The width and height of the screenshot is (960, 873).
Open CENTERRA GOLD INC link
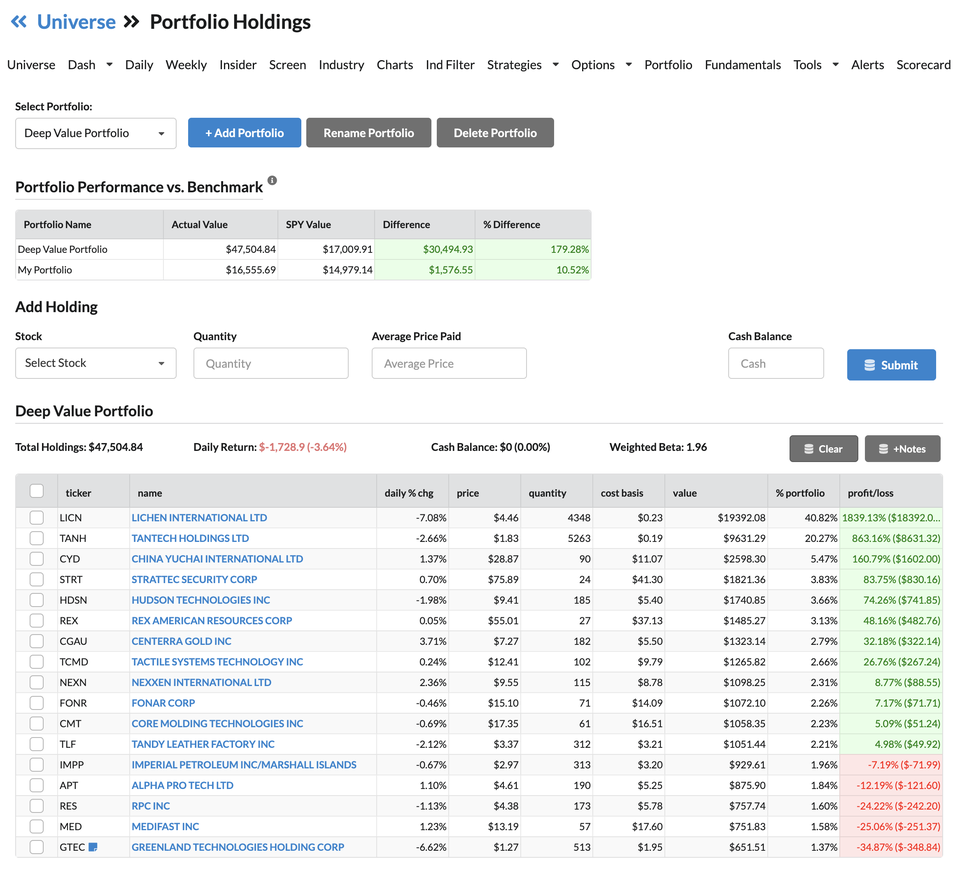[182, 642]
